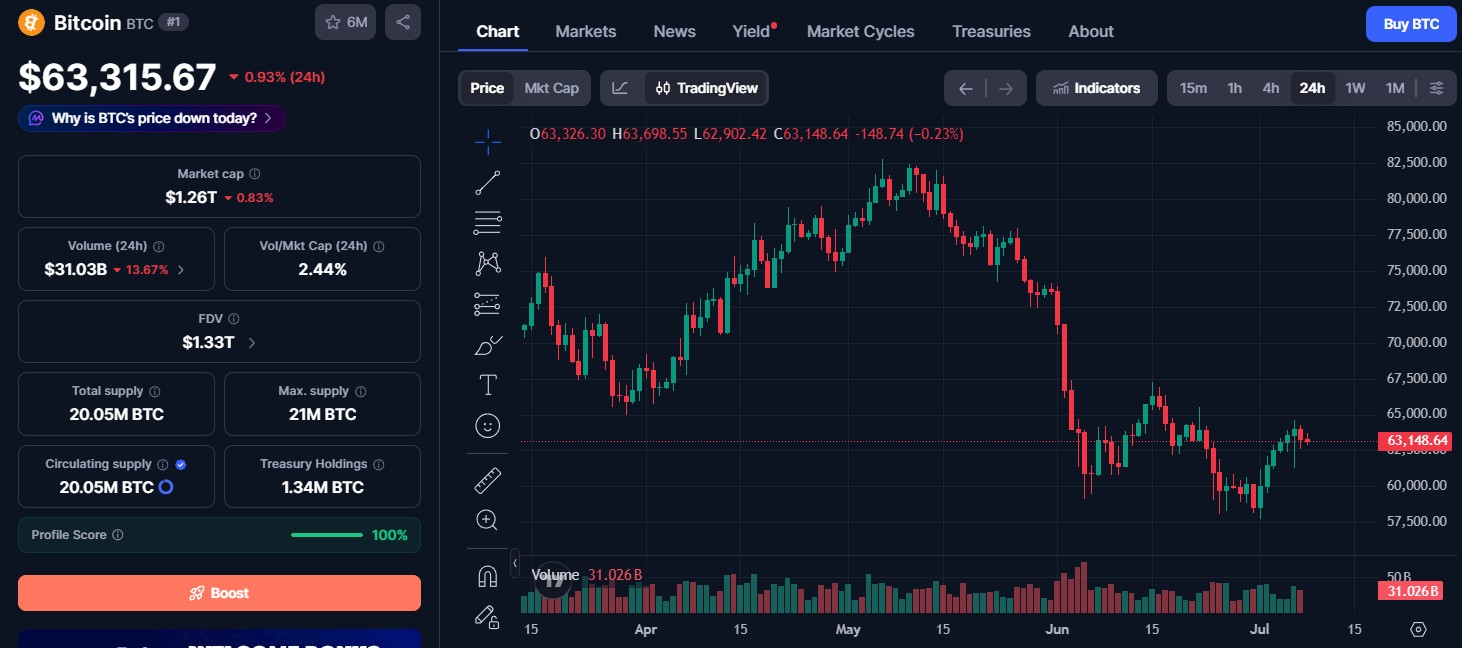Show Profile Score info icon
Viewport: 1462px width, 648px height.
point(118,535)
